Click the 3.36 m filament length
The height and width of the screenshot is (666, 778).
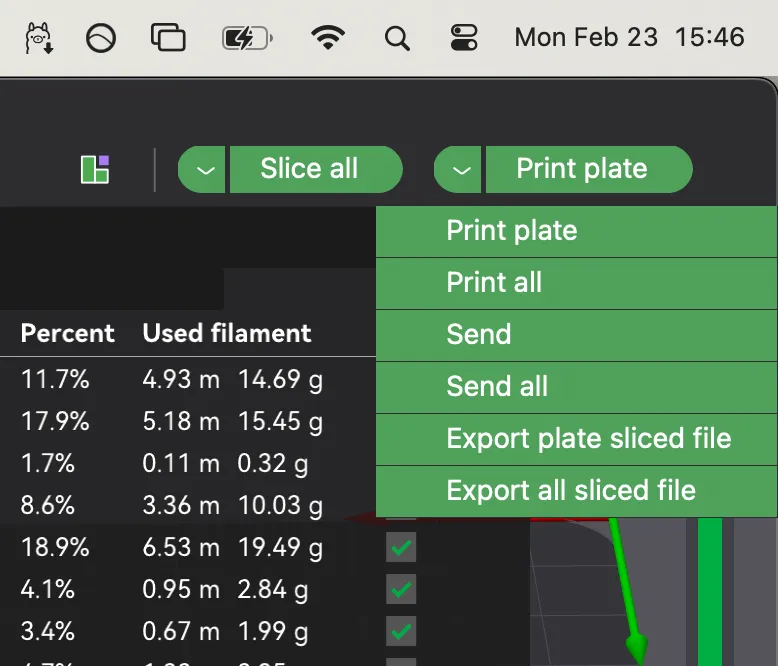(x=181, y=505)
